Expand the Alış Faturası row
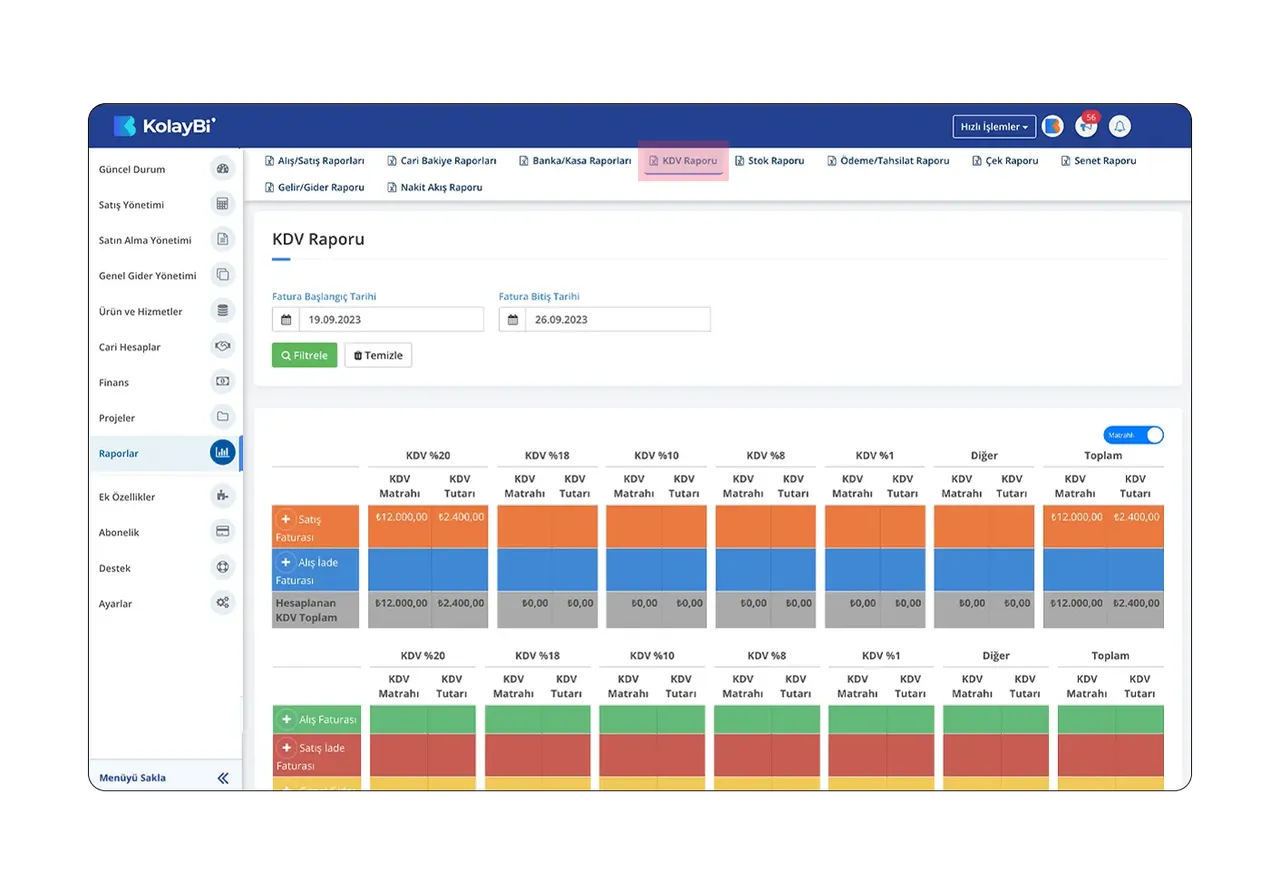Image resolution: width=1280 pixels, height=870 pixels. coord(287,719)
